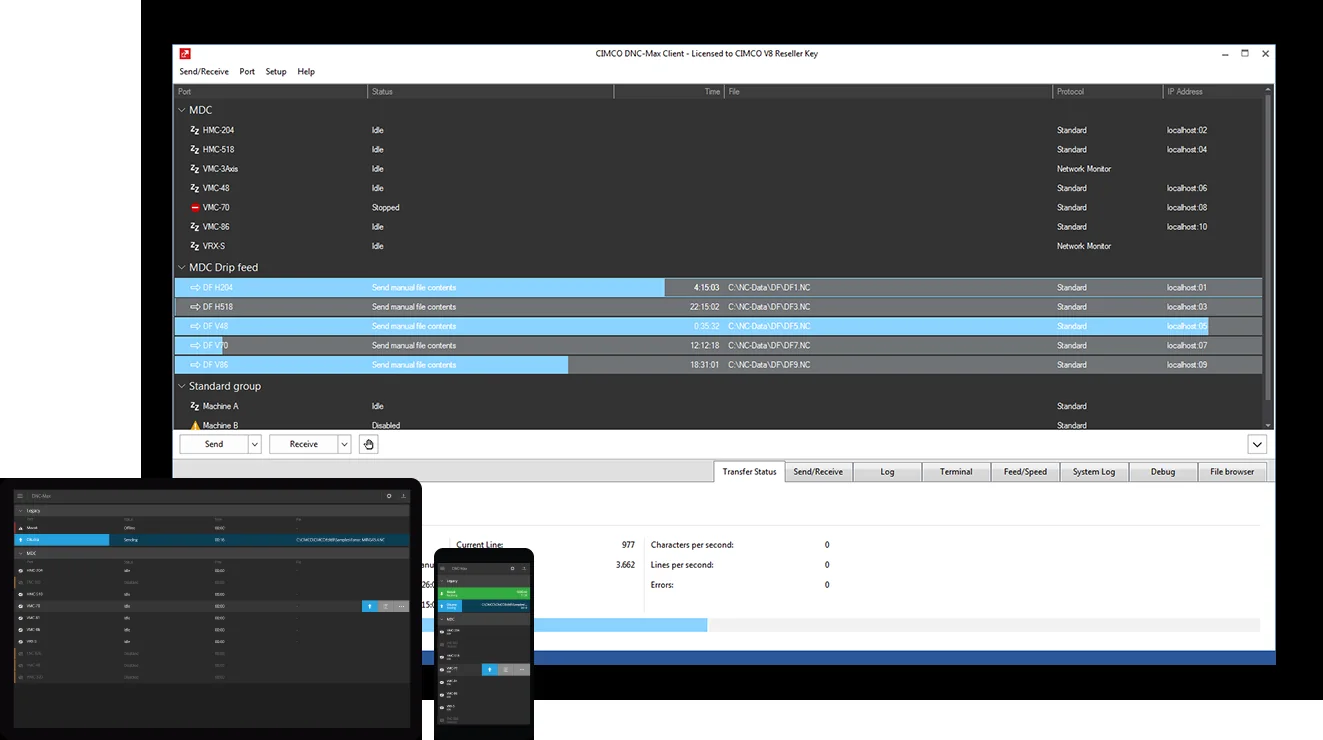Collapse the MDC Drip feed group
1323x740 pixels.
(182, 268)
